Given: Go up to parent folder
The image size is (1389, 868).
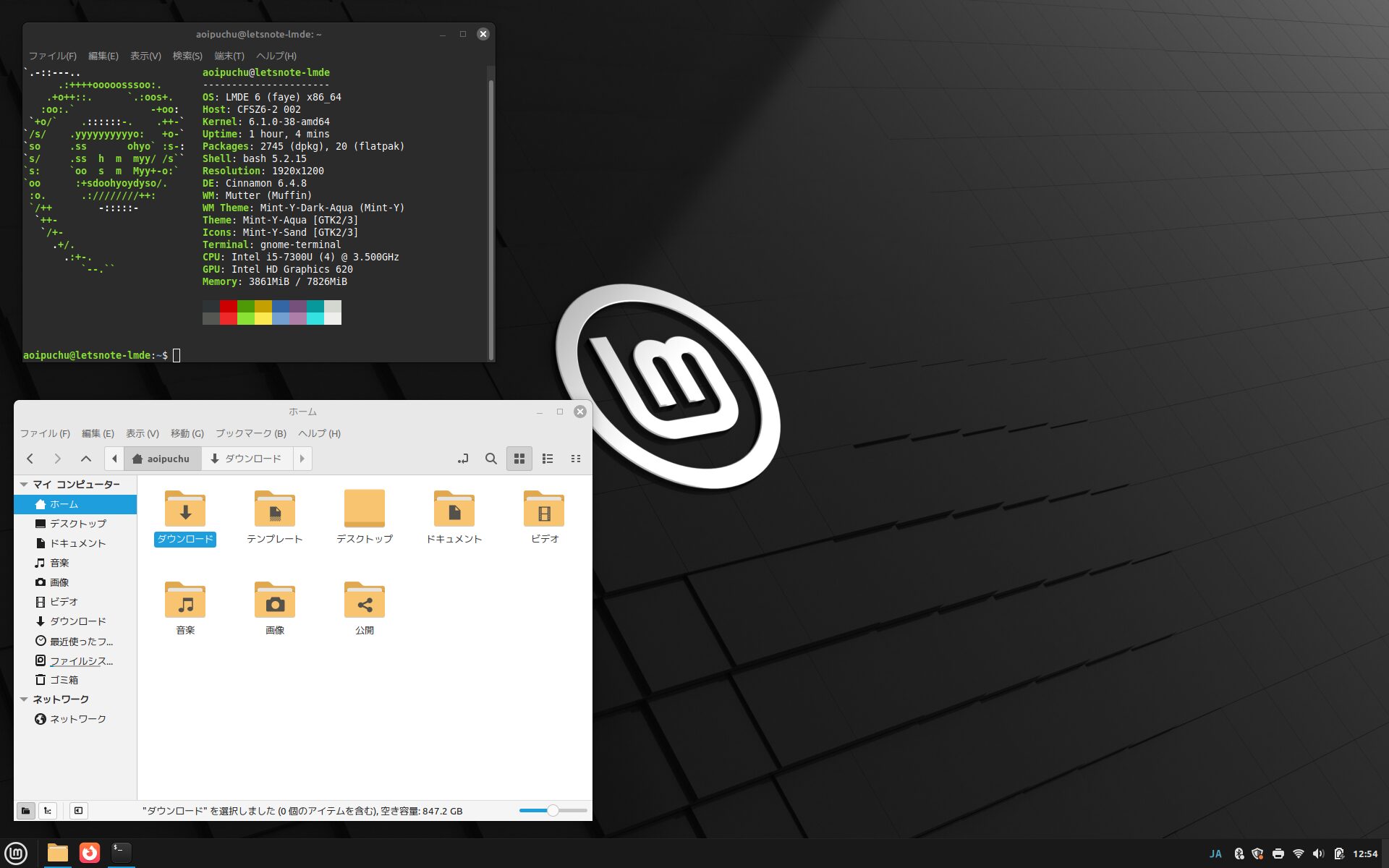Looking at the screenshot, I should 86,459.
